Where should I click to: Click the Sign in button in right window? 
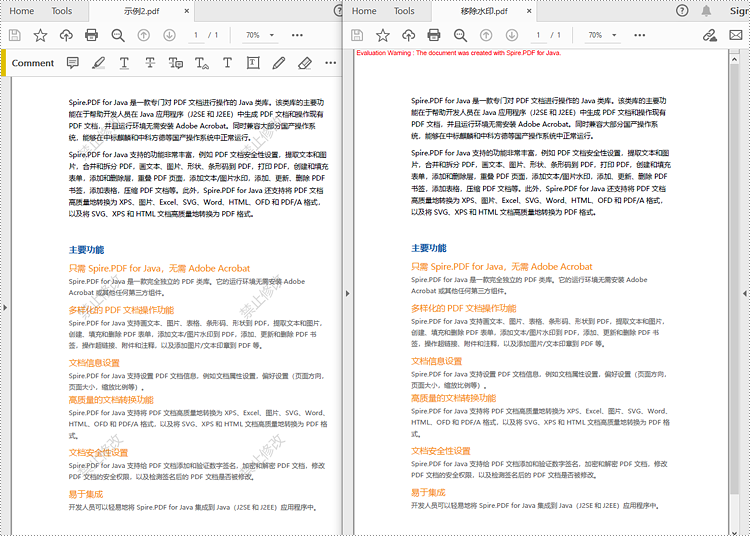739,11
